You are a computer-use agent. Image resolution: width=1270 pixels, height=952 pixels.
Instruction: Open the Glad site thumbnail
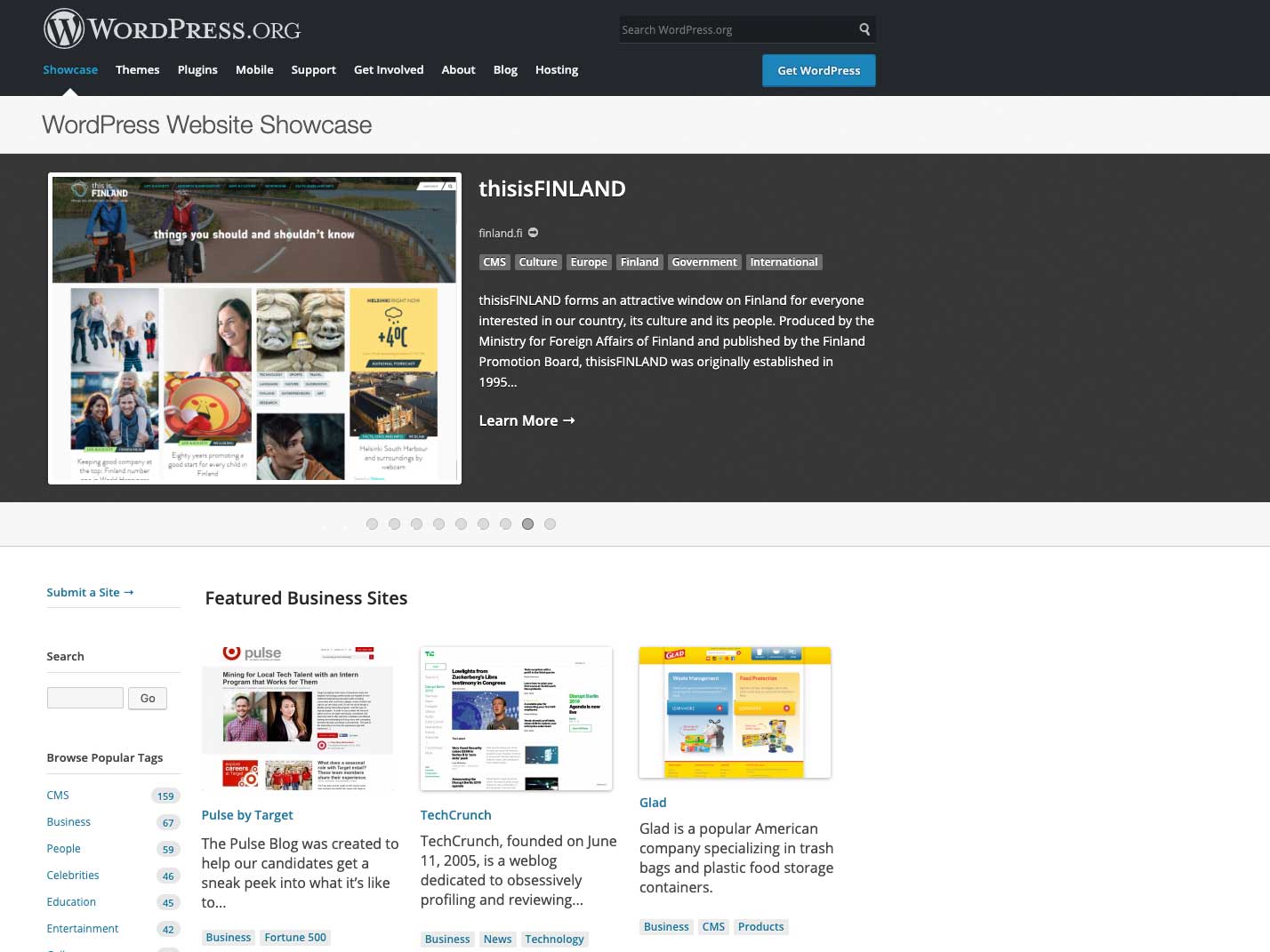(735, 712)
